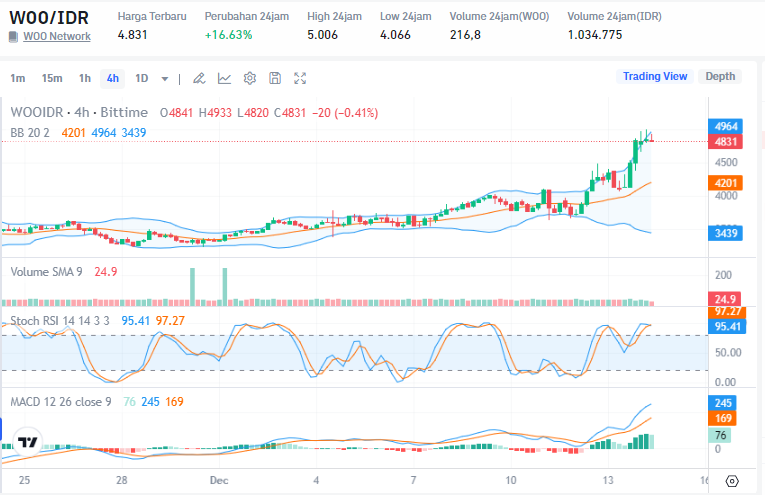Select the MACD 12 26 close 9 legend
This screenshot has width=765, height=495.
click(61, 402)
